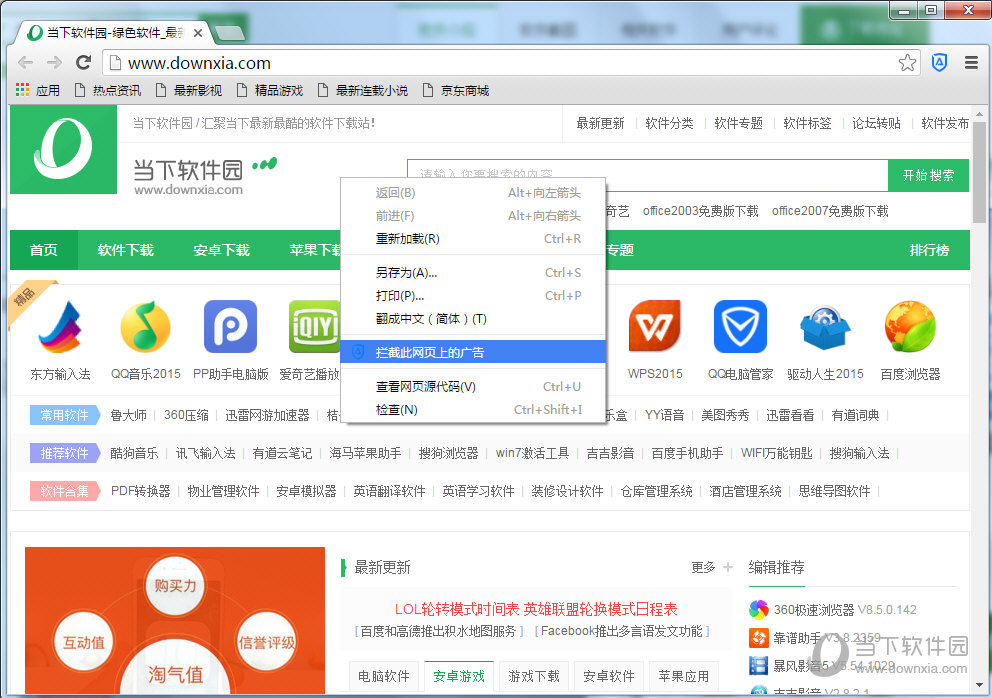Bookmark this page with the star icon

tap(907, 63)
